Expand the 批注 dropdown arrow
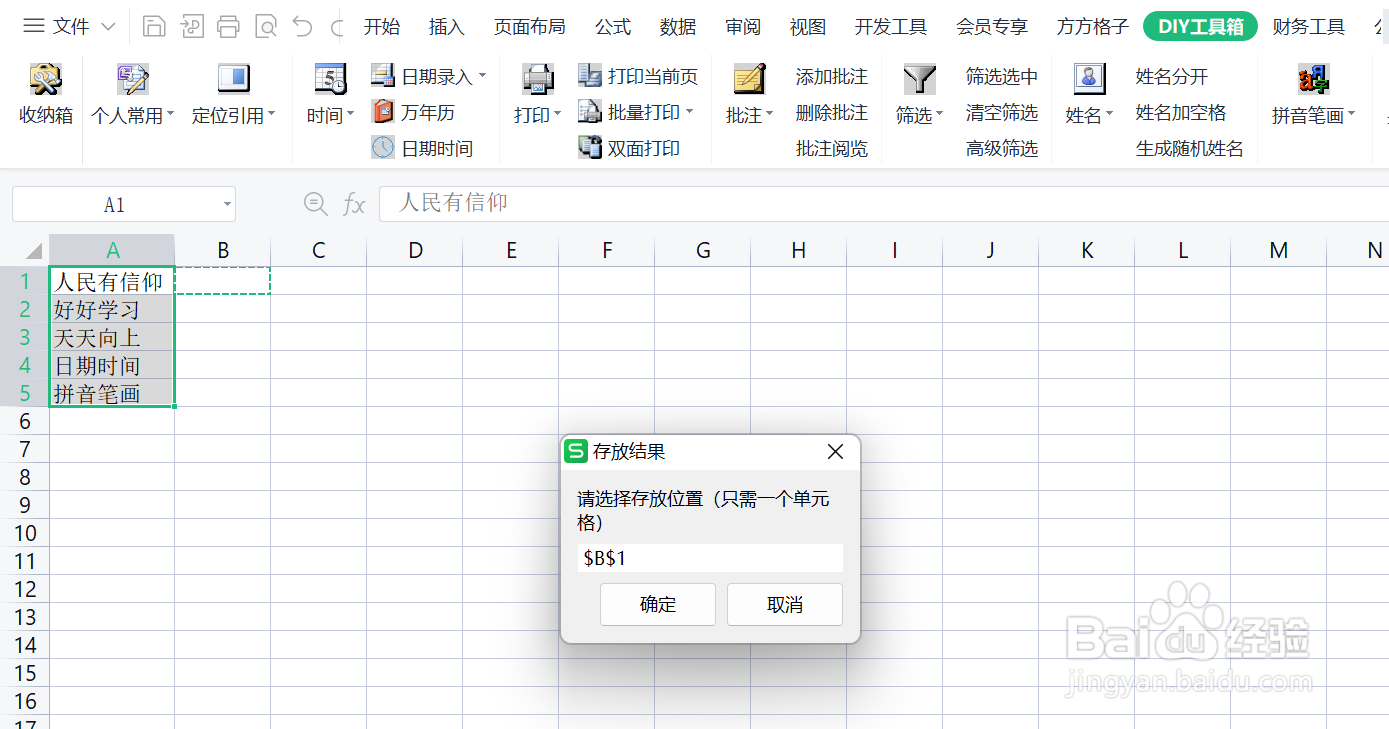1389x729 pixels. click(769, 115)
